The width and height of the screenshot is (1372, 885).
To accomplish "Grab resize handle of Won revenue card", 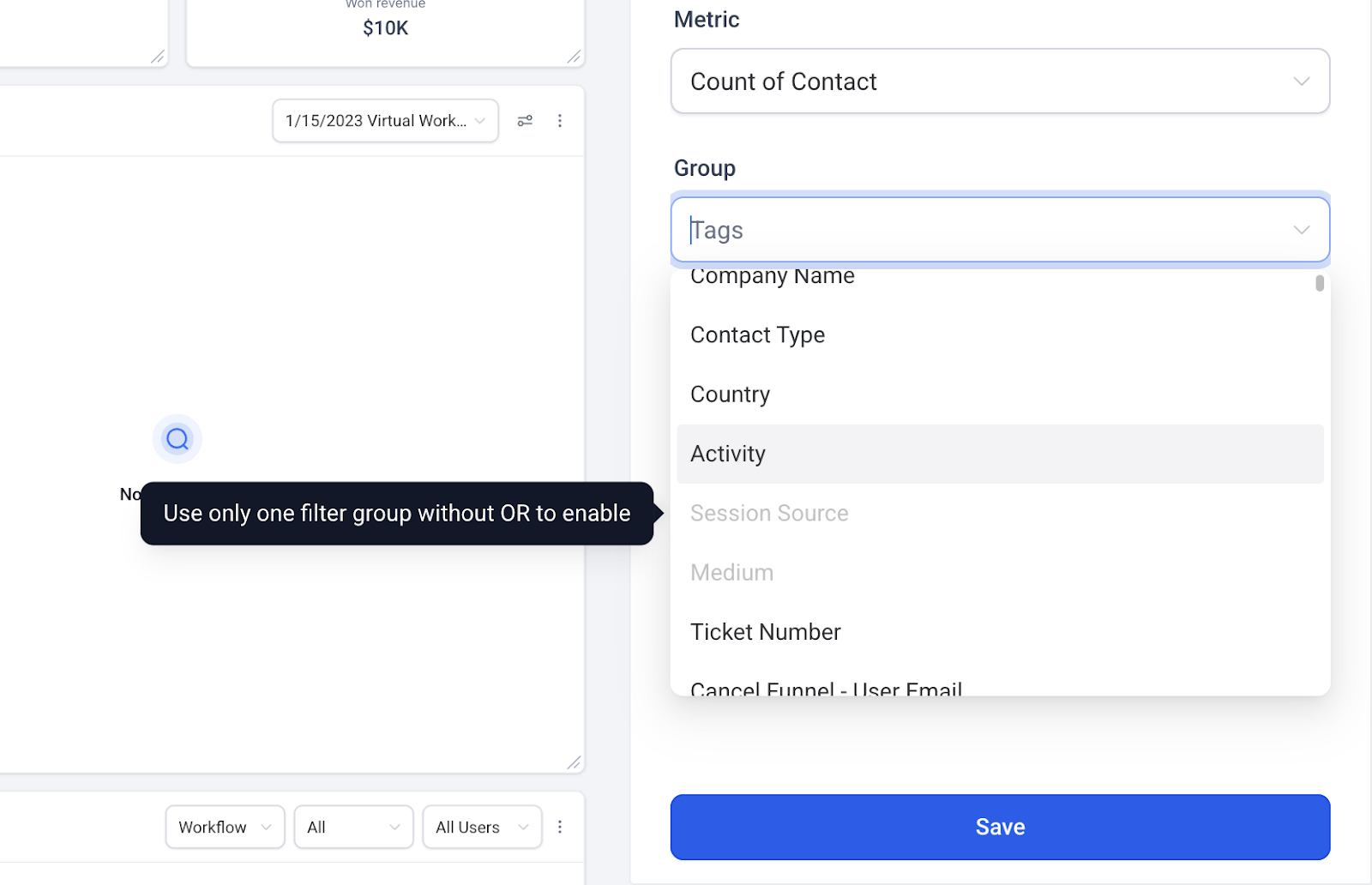I will coord(575,57).
